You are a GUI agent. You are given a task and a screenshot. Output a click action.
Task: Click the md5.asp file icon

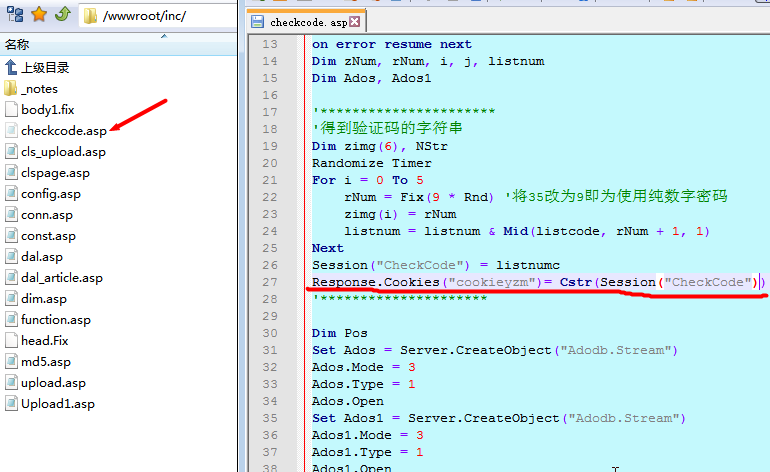click(x=11, y=361)
